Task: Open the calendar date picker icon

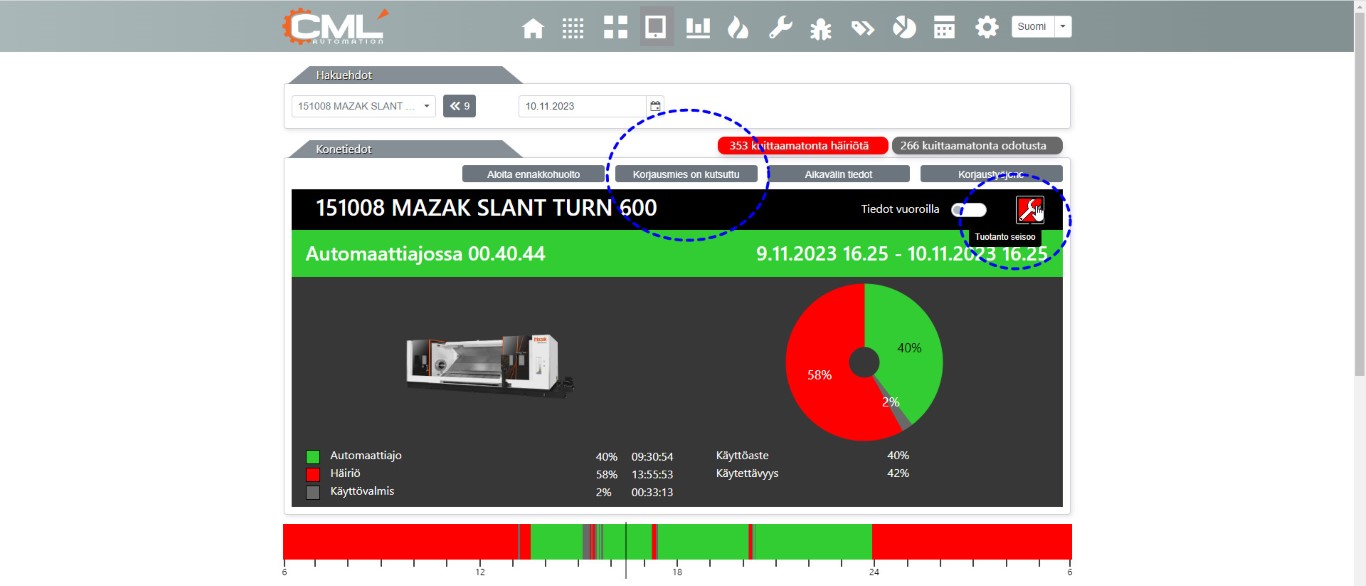Action: click(x=655, y=106)
